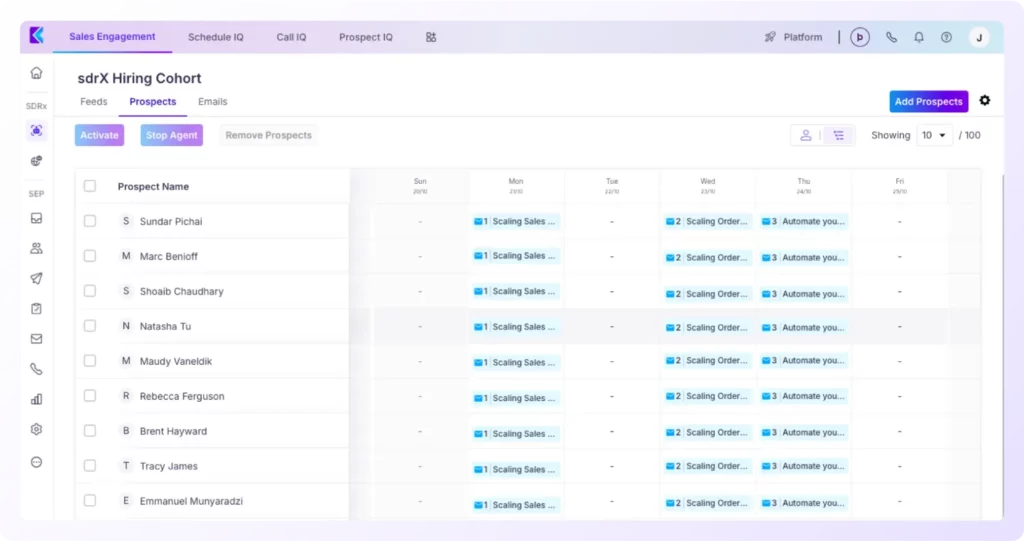Open Marc Benioff's Wednesday Scaling Order email
This screenshot has width=1024, height=541.
[x=708, y=257]
